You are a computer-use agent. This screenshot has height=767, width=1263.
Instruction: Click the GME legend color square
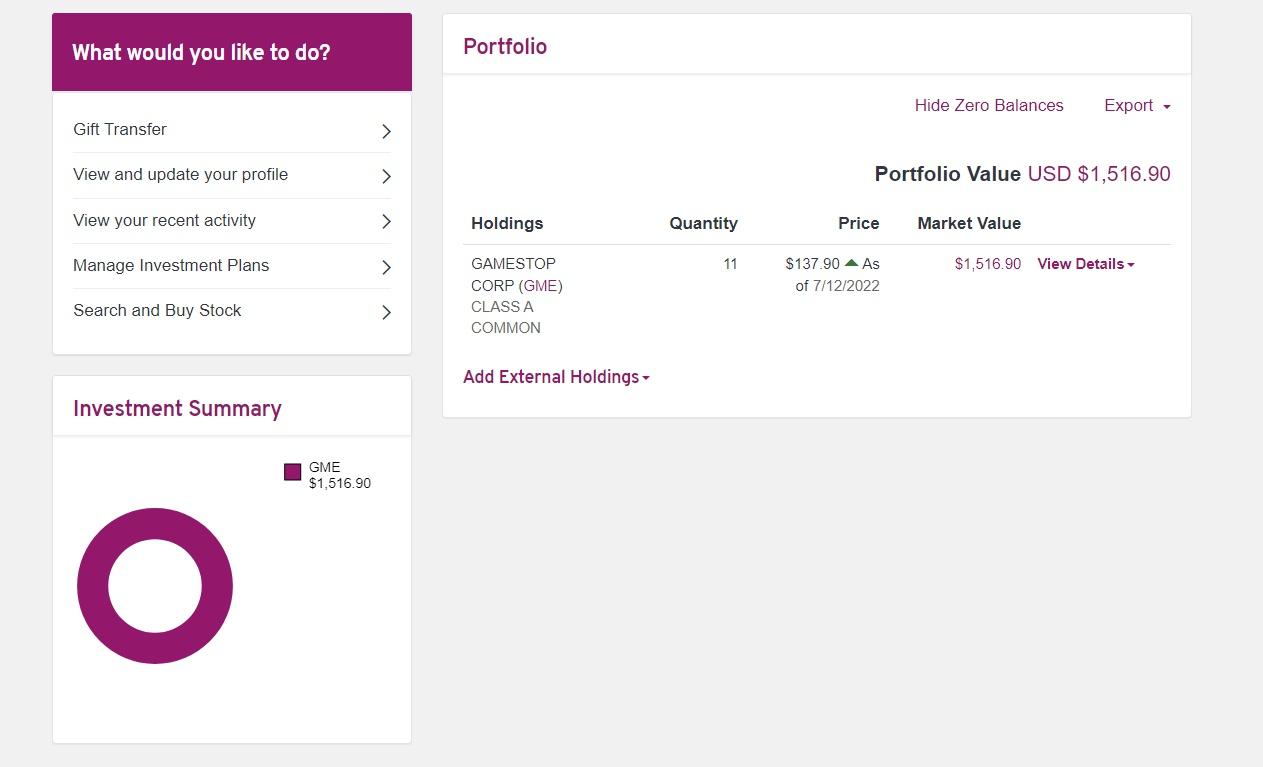click(x=292, y=472)
